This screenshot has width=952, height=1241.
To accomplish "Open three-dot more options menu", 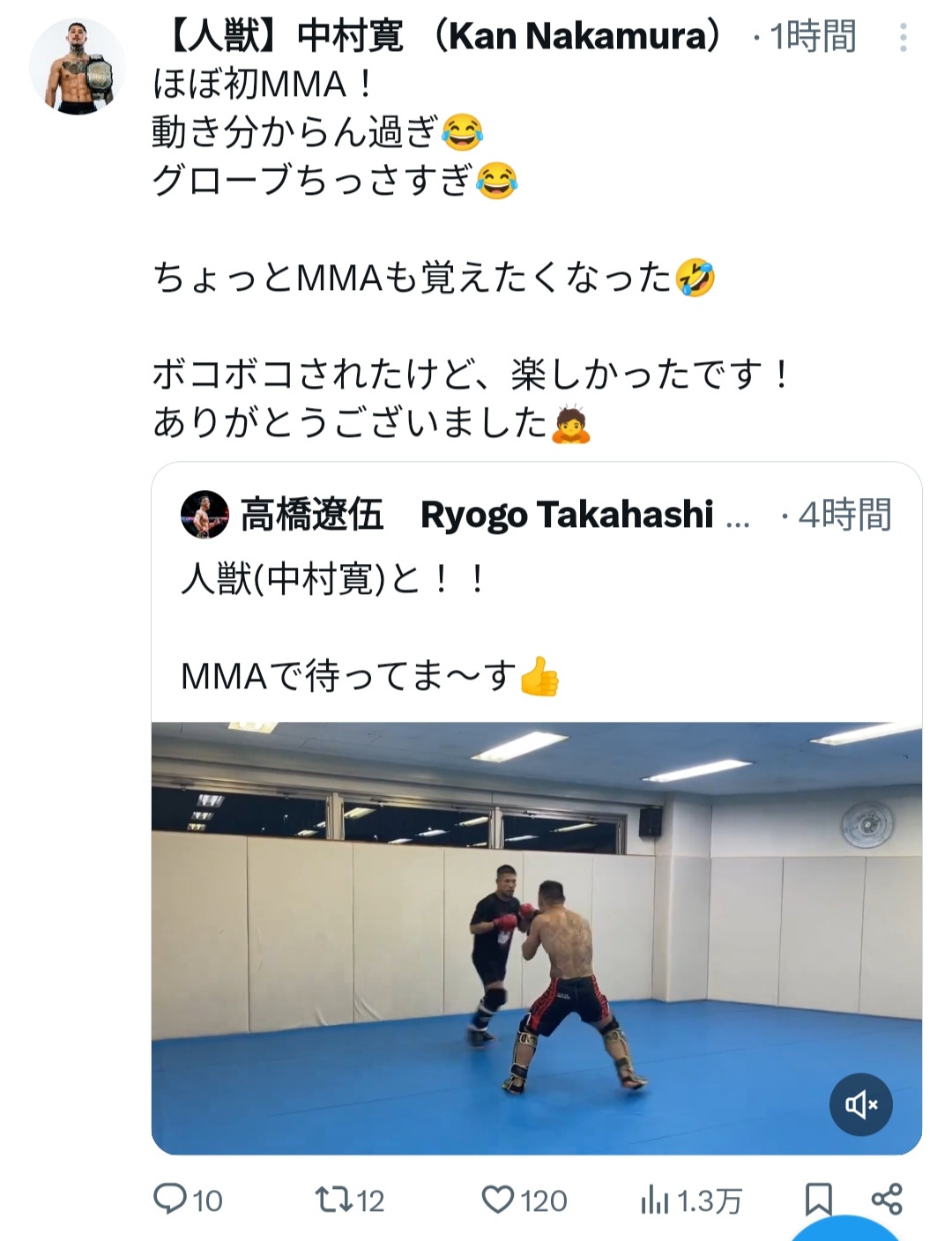I will click(x=904, y=38).
